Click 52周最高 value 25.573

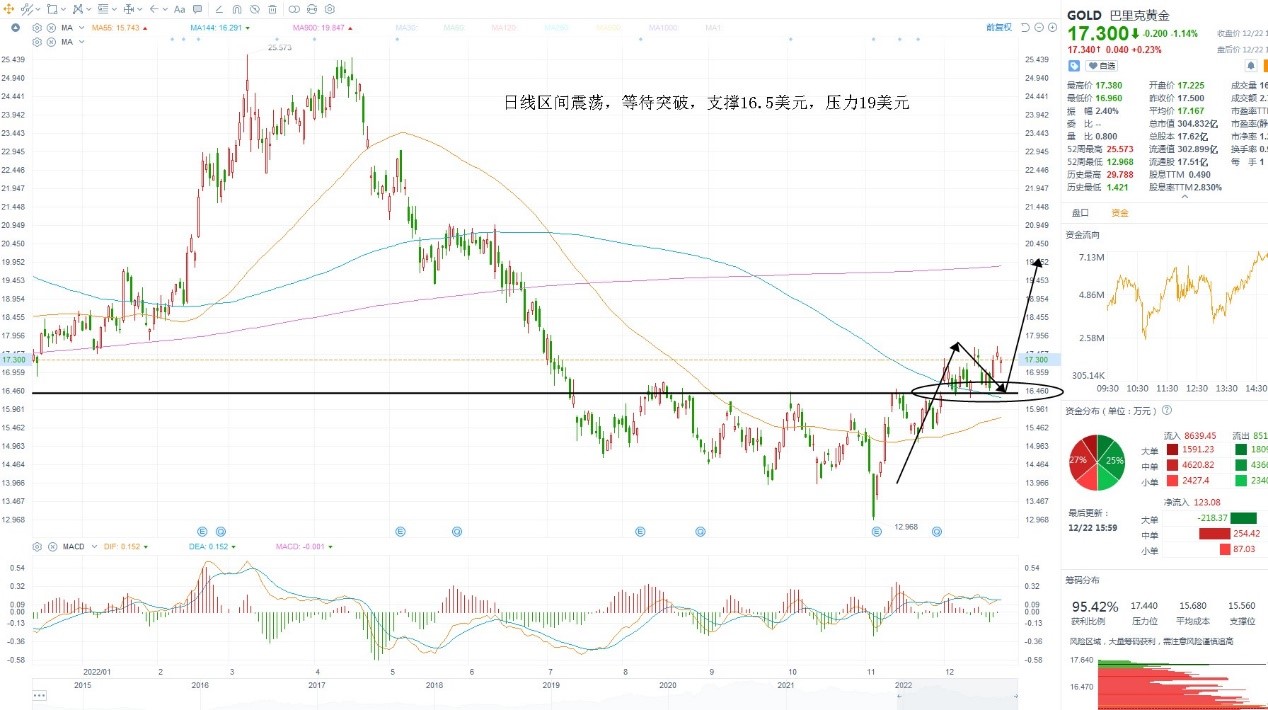click(x=1120, y=149)
